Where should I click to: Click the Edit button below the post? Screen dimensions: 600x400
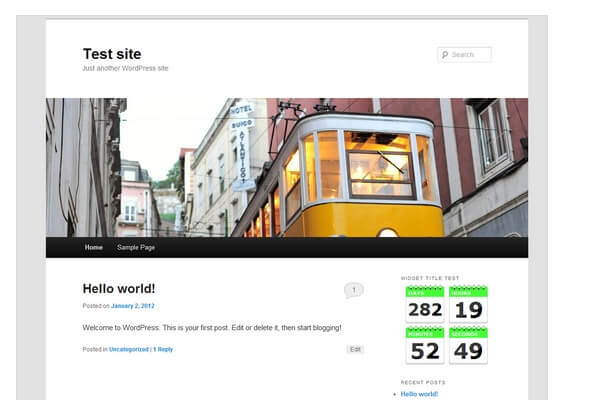pos(355,349)
